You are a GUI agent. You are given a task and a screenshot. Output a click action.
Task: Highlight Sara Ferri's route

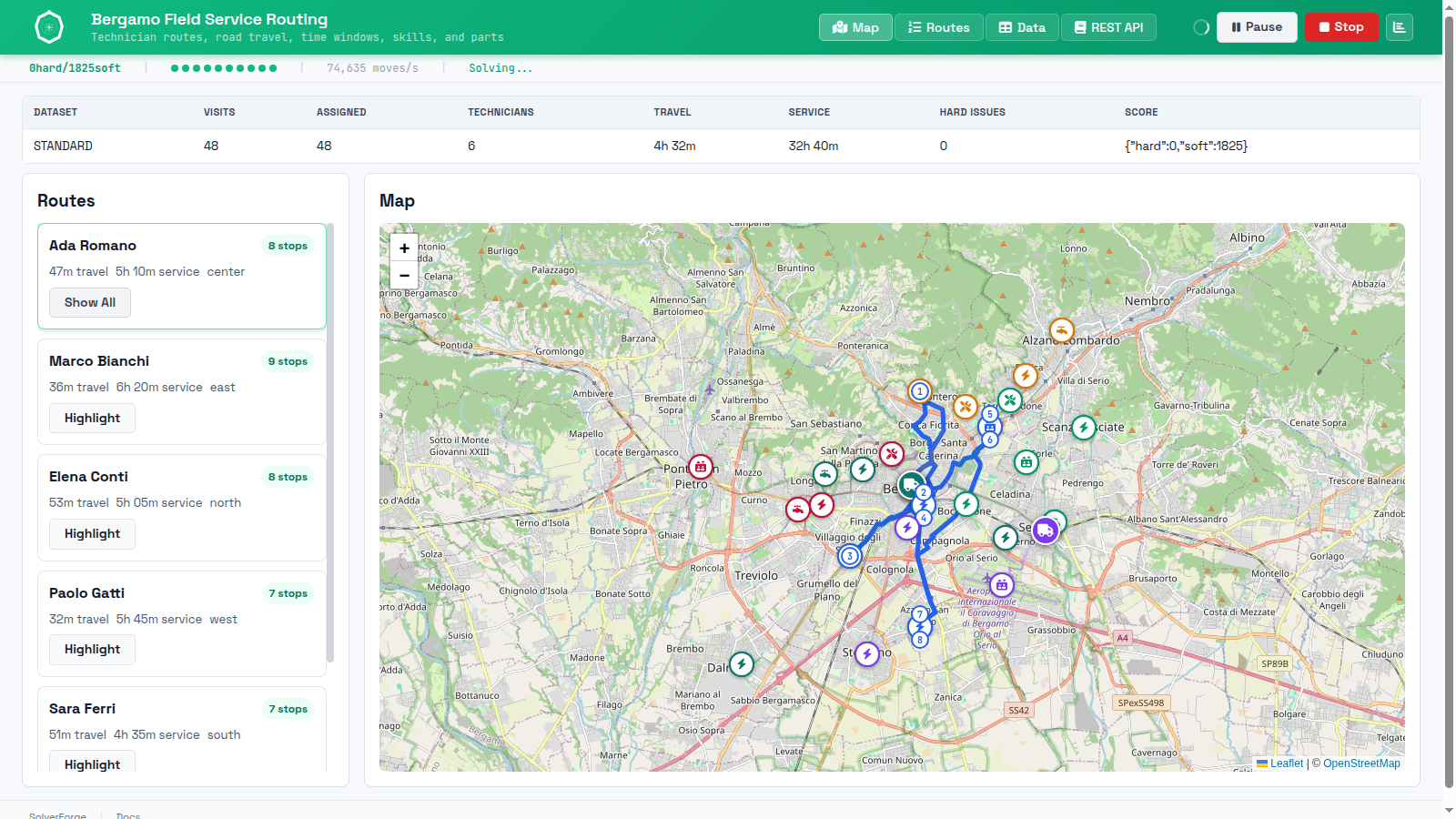coord(92,763)
